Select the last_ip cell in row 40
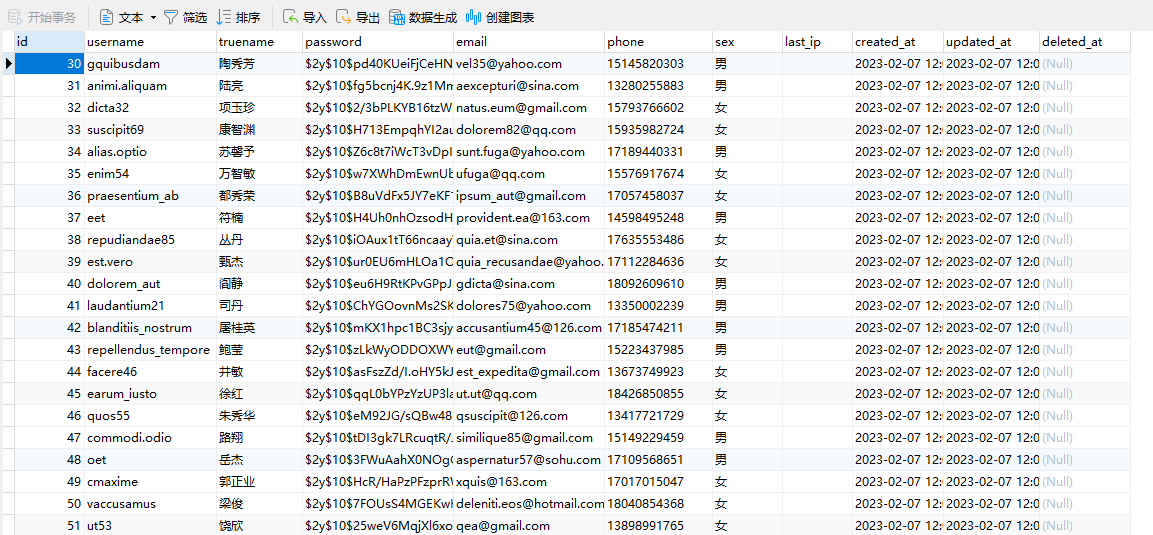 (x=817, y=284)
